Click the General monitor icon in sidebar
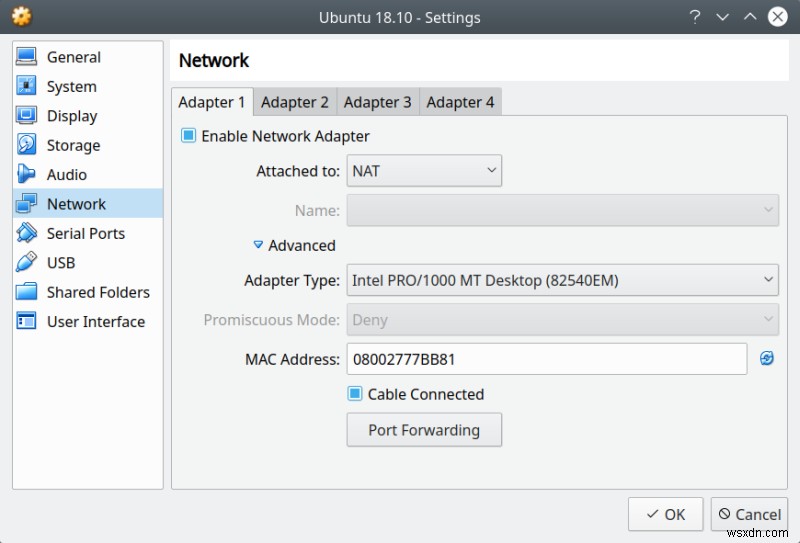 point(26,57)
